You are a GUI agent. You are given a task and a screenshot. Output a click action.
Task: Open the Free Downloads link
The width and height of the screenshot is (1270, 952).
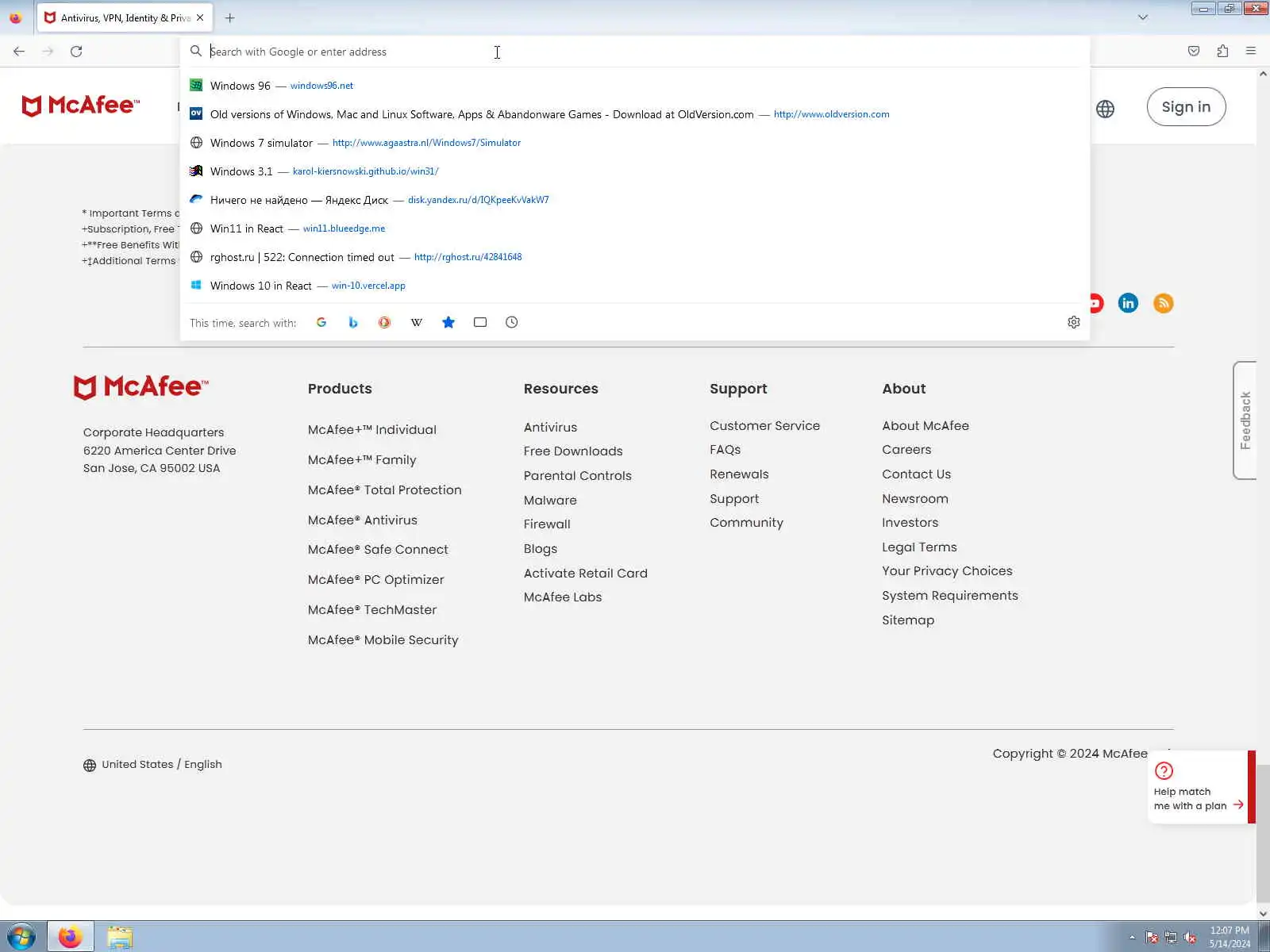(x=573, y=451)
